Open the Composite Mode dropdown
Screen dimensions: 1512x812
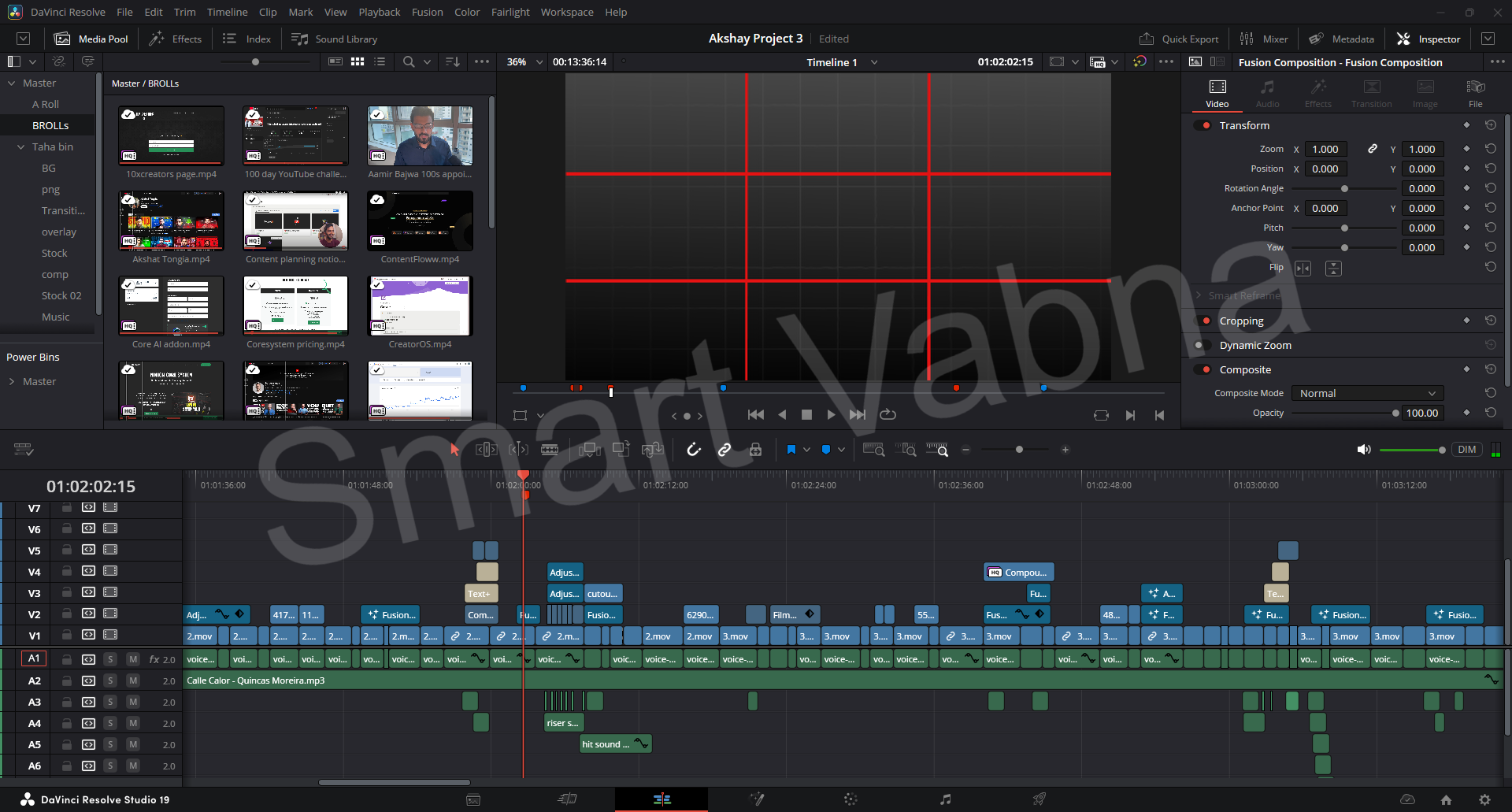point(1368,393)
